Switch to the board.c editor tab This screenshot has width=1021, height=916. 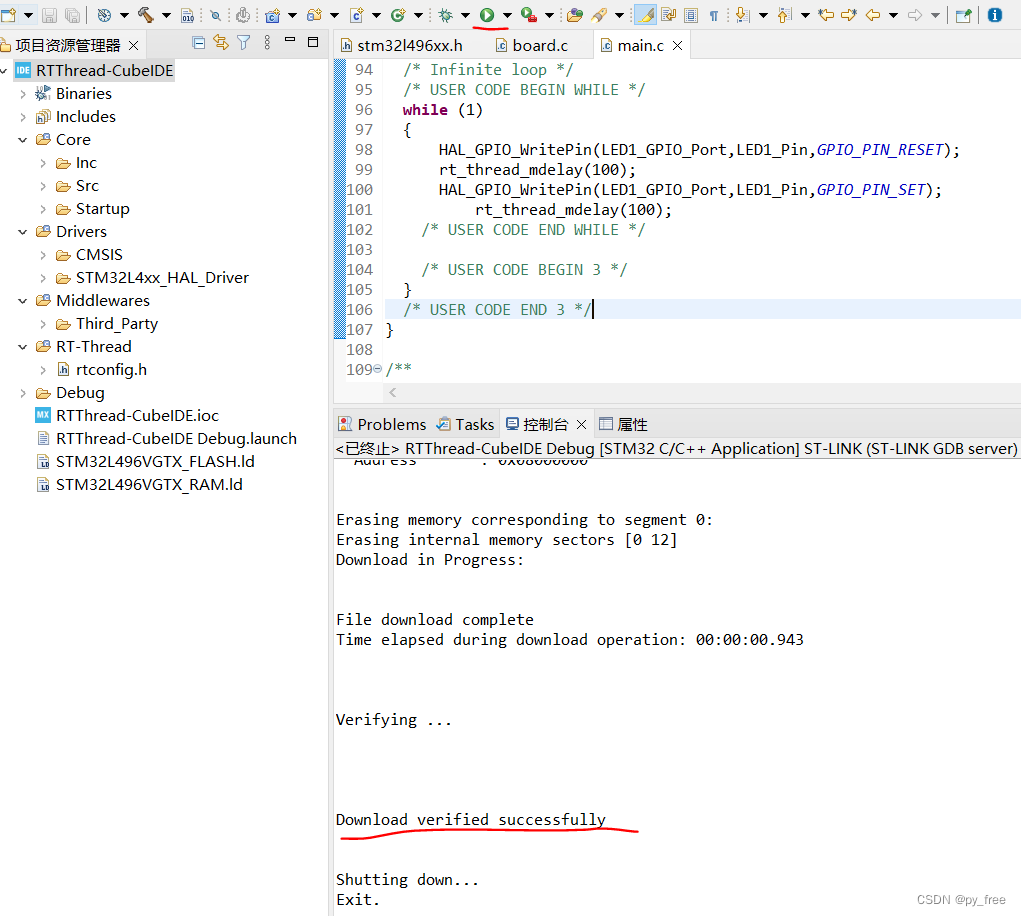[x=540, y=45]
